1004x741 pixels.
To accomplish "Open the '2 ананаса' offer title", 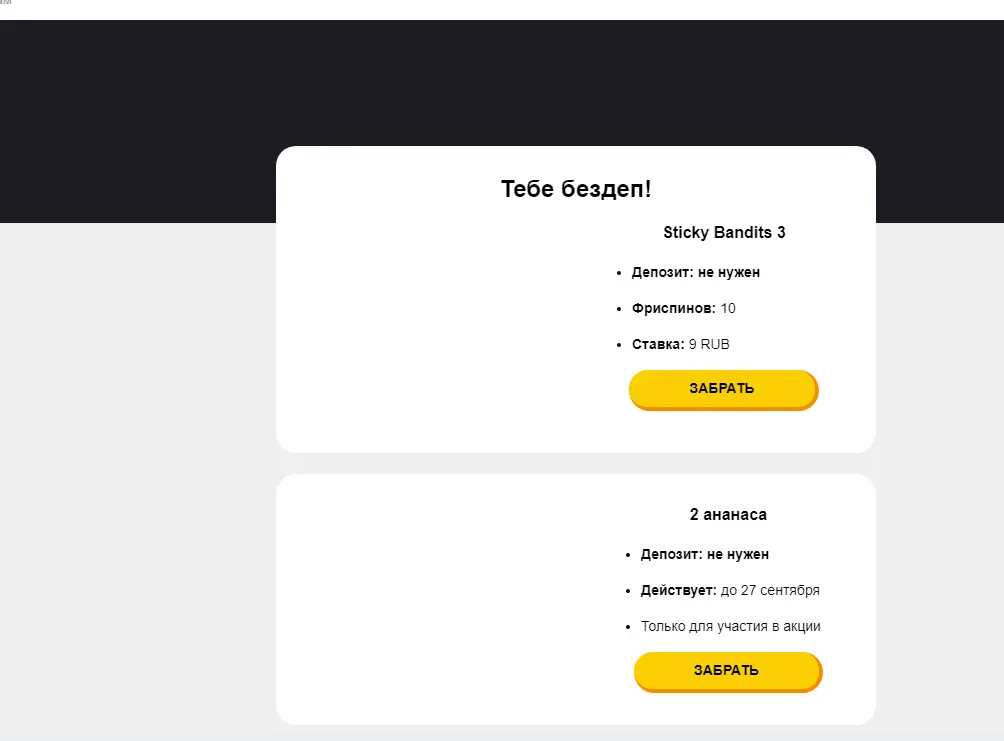I will click(x=728, y=514).
